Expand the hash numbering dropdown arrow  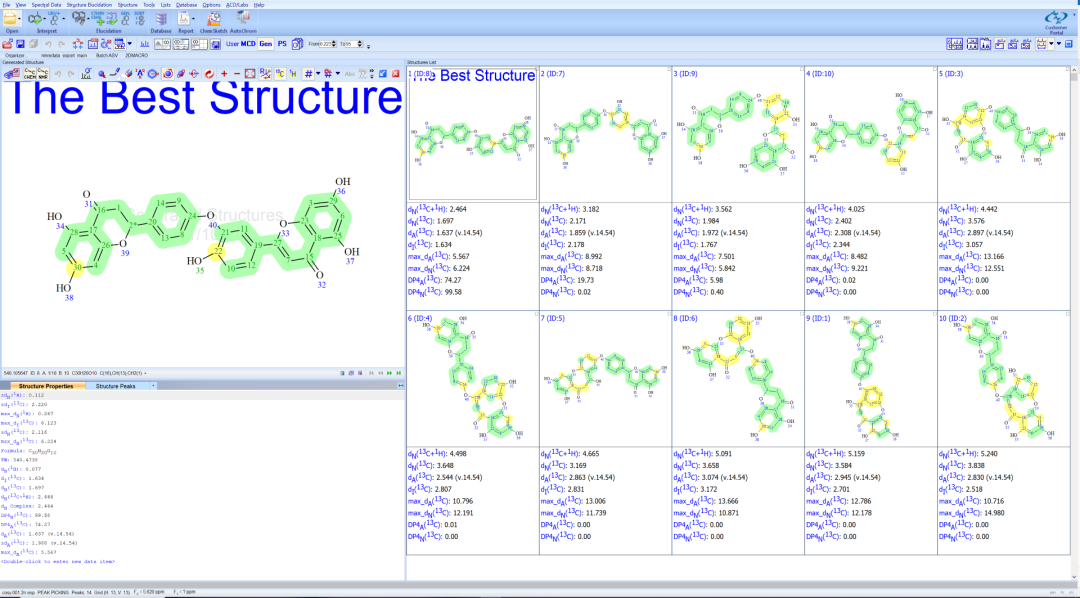point(318,74)
